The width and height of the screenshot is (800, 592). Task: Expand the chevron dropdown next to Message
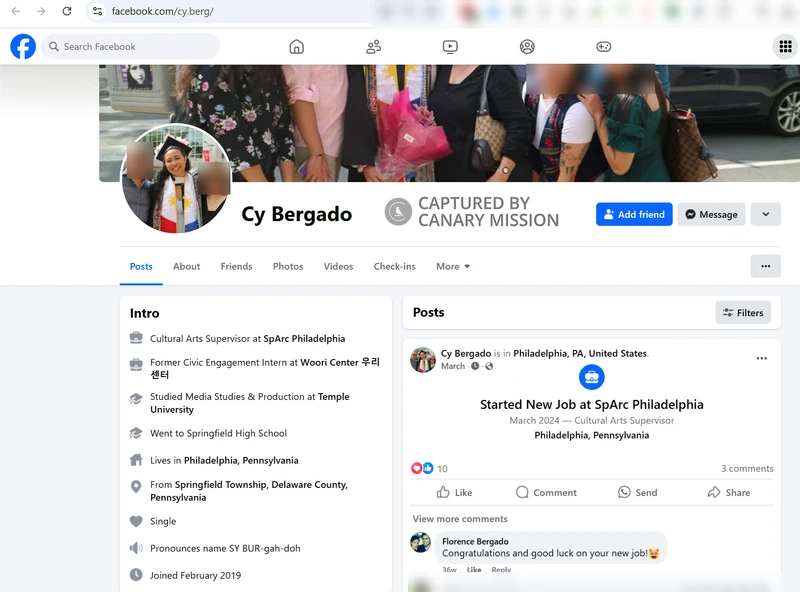point(765,214)
